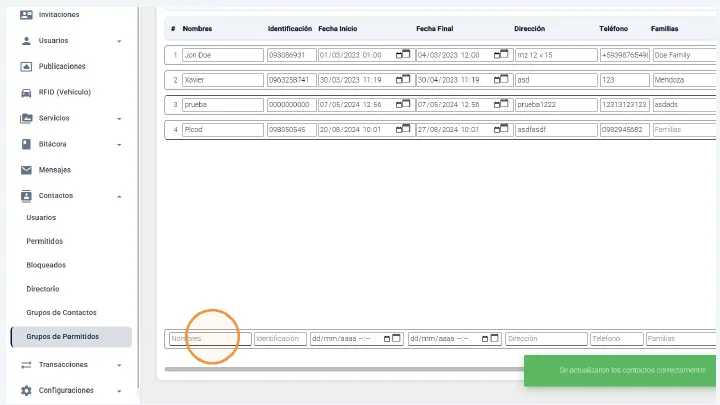Click the Mensajes envelope icon
The image size is (720, 405).
tap(26, 170)
